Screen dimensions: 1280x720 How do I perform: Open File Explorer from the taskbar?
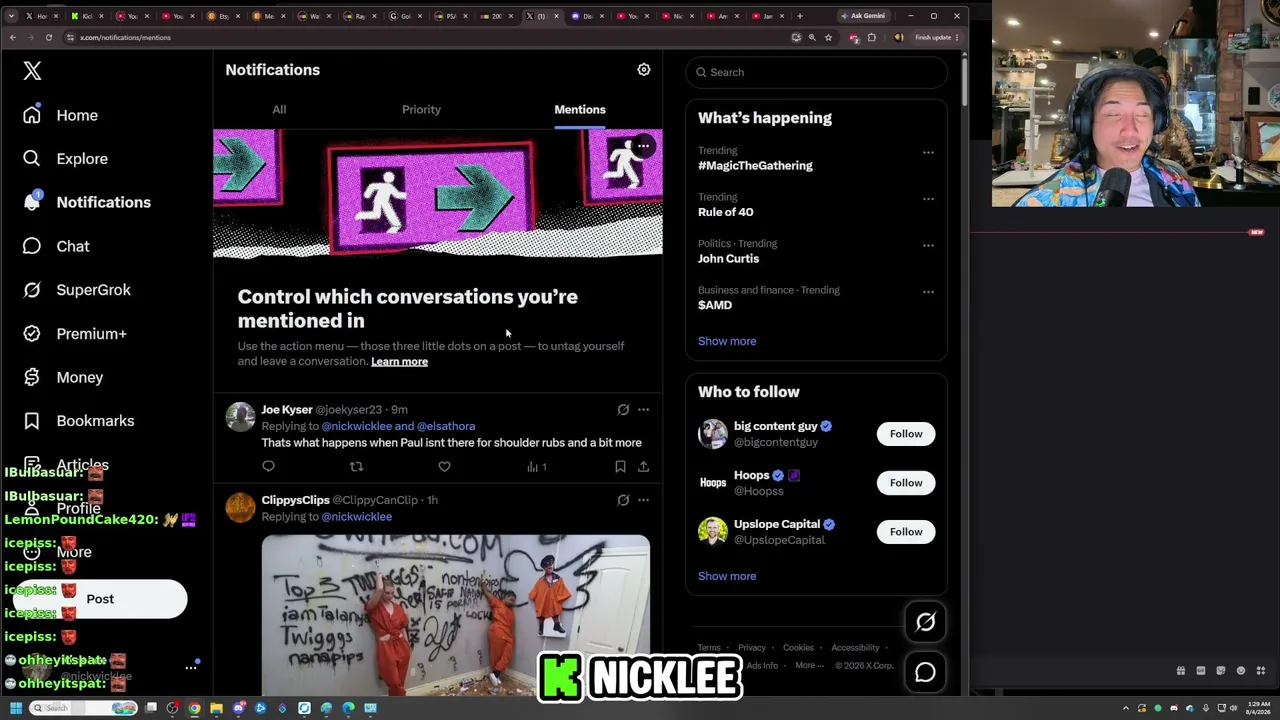tap(216, 708)
